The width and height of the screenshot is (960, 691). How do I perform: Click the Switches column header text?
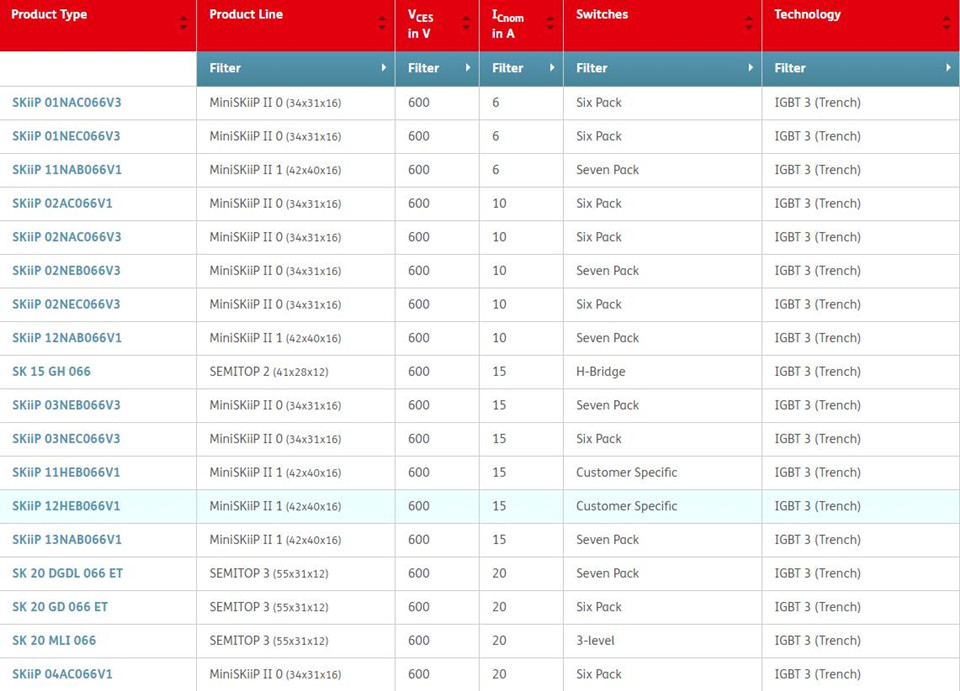(602, 15)
